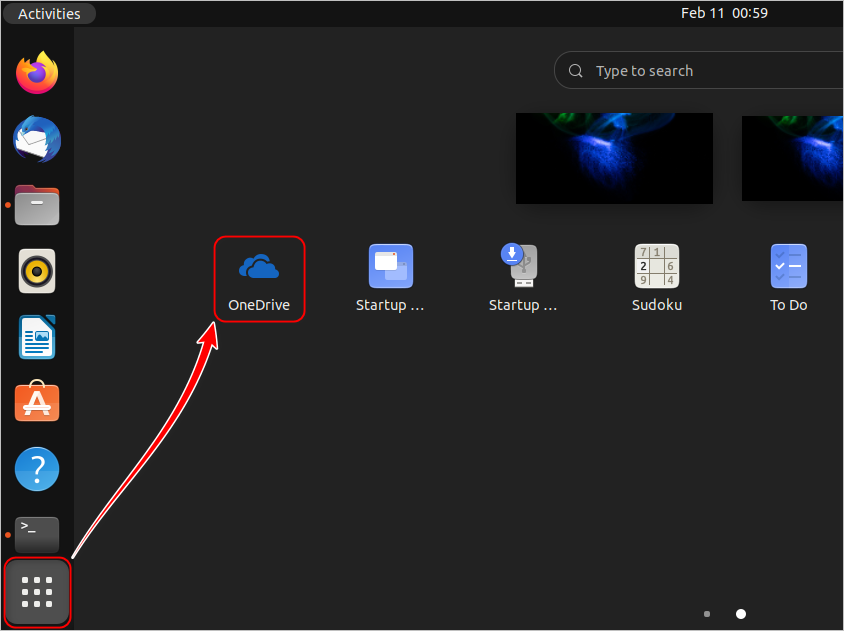
Task: Launch the Sudoku game
Action: click(657, 278)
